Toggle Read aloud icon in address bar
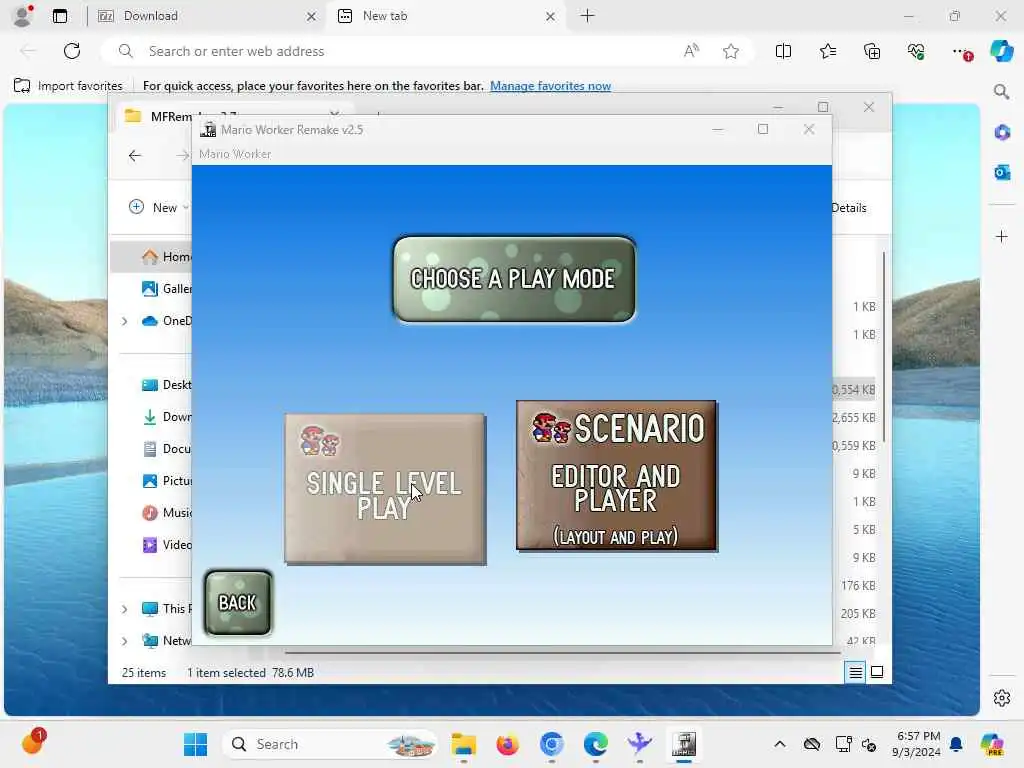This screenshot has width=1024, height=768. pos(691,51)
